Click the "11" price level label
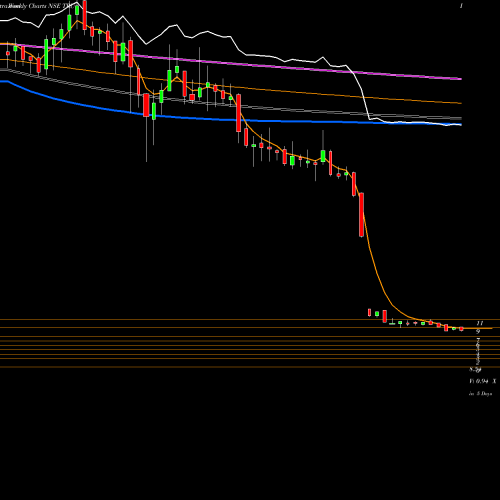Image resolution: width=500 pixels, height=500 pixels. click(x=480, y=323)
